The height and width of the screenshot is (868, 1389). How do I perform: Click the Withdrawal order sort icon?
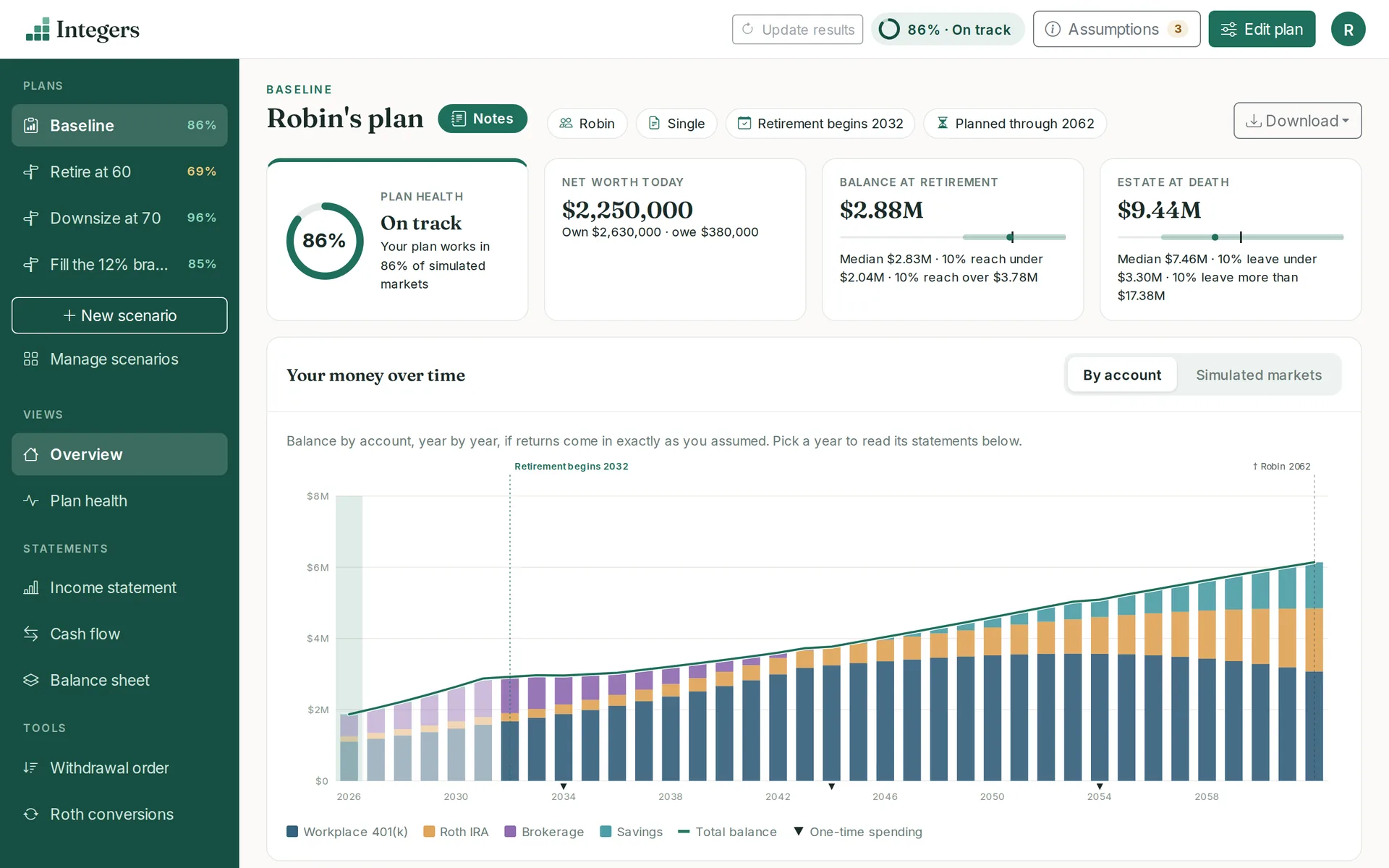pyautogui.click(x=31, y=767)
